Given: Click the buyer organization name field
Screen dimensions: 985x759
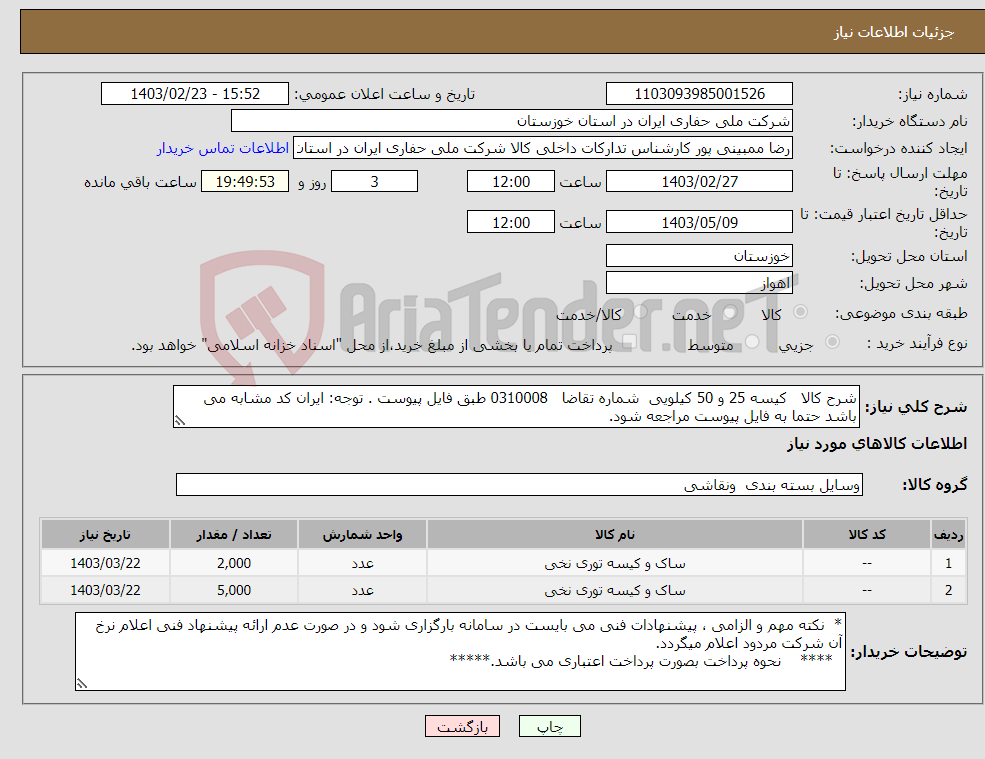Looking at the screenshot, I should 512,121.
